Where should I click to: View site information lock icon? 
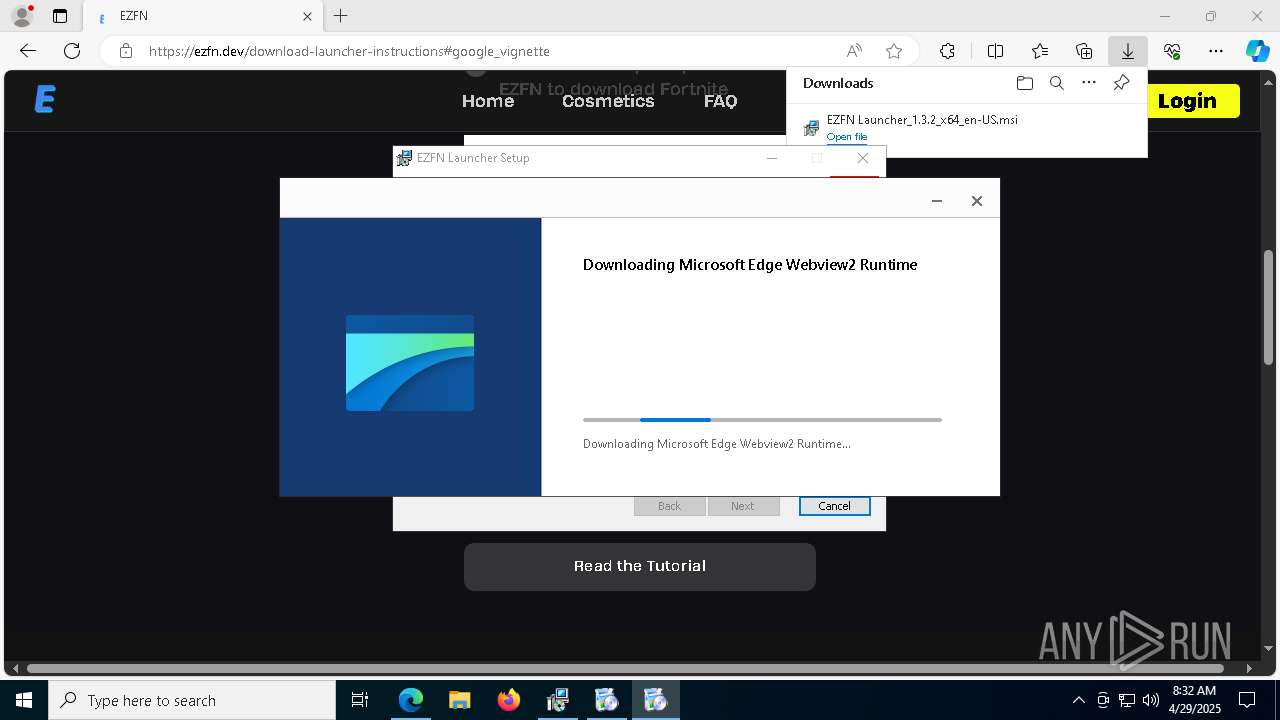[x=126, y=51]
